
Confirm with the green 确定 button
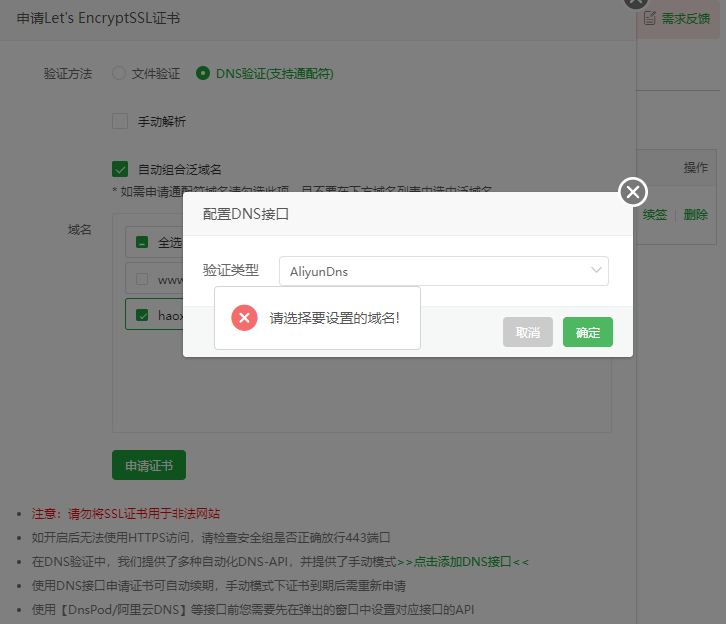(x=588, y=332)
